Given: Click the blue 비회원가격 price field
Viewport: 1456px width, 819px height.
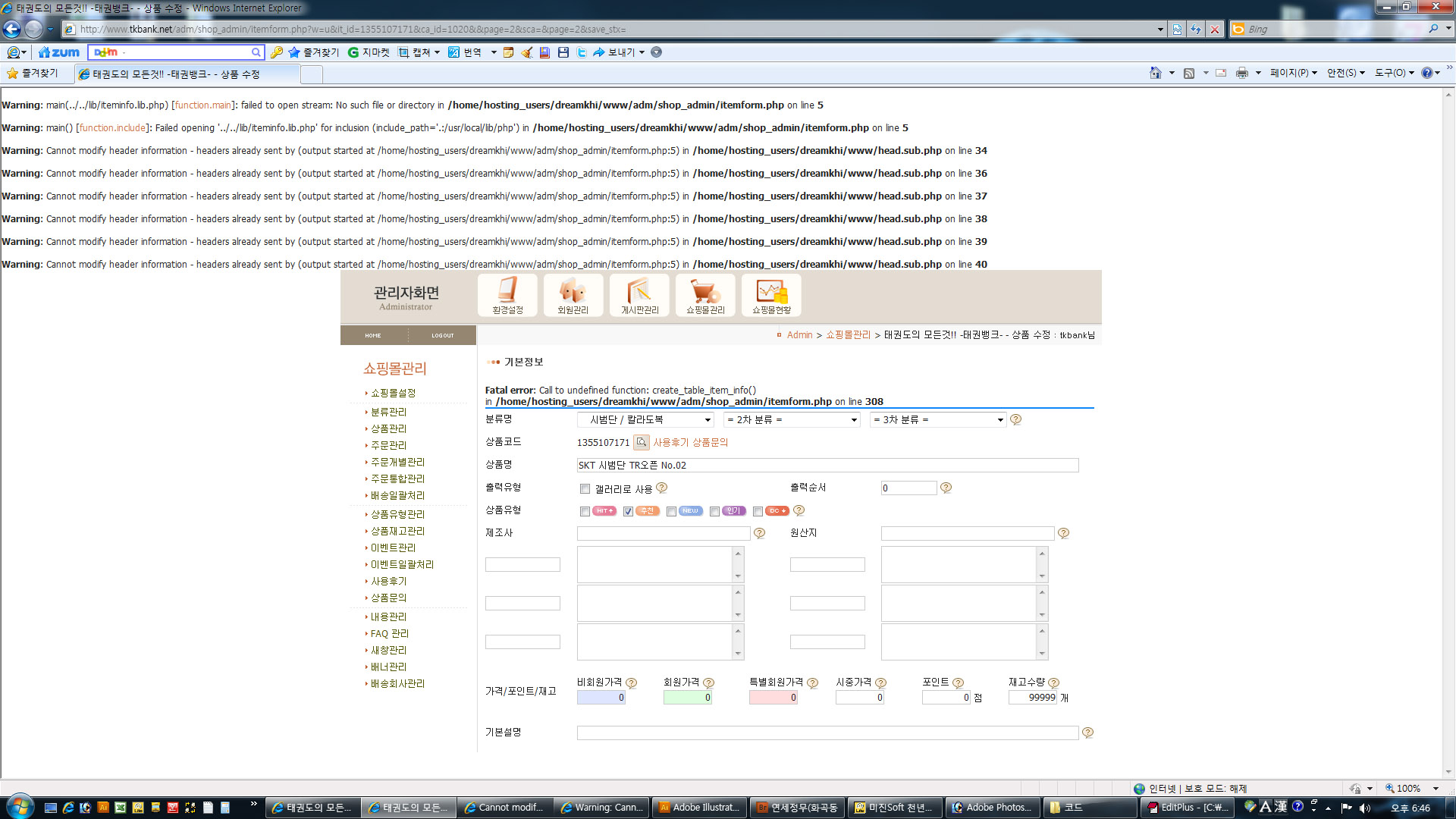Looking at the screenshot, I should pos(601,698).
